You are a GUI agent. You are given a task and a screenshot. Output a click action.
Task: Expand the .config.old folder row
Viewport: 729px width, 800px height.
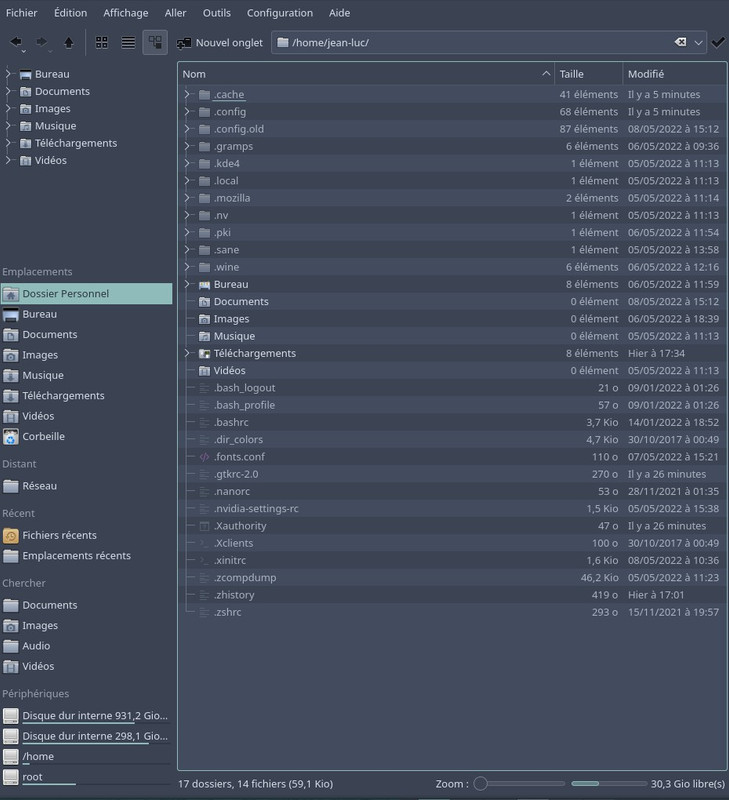(x=187, y=129)
